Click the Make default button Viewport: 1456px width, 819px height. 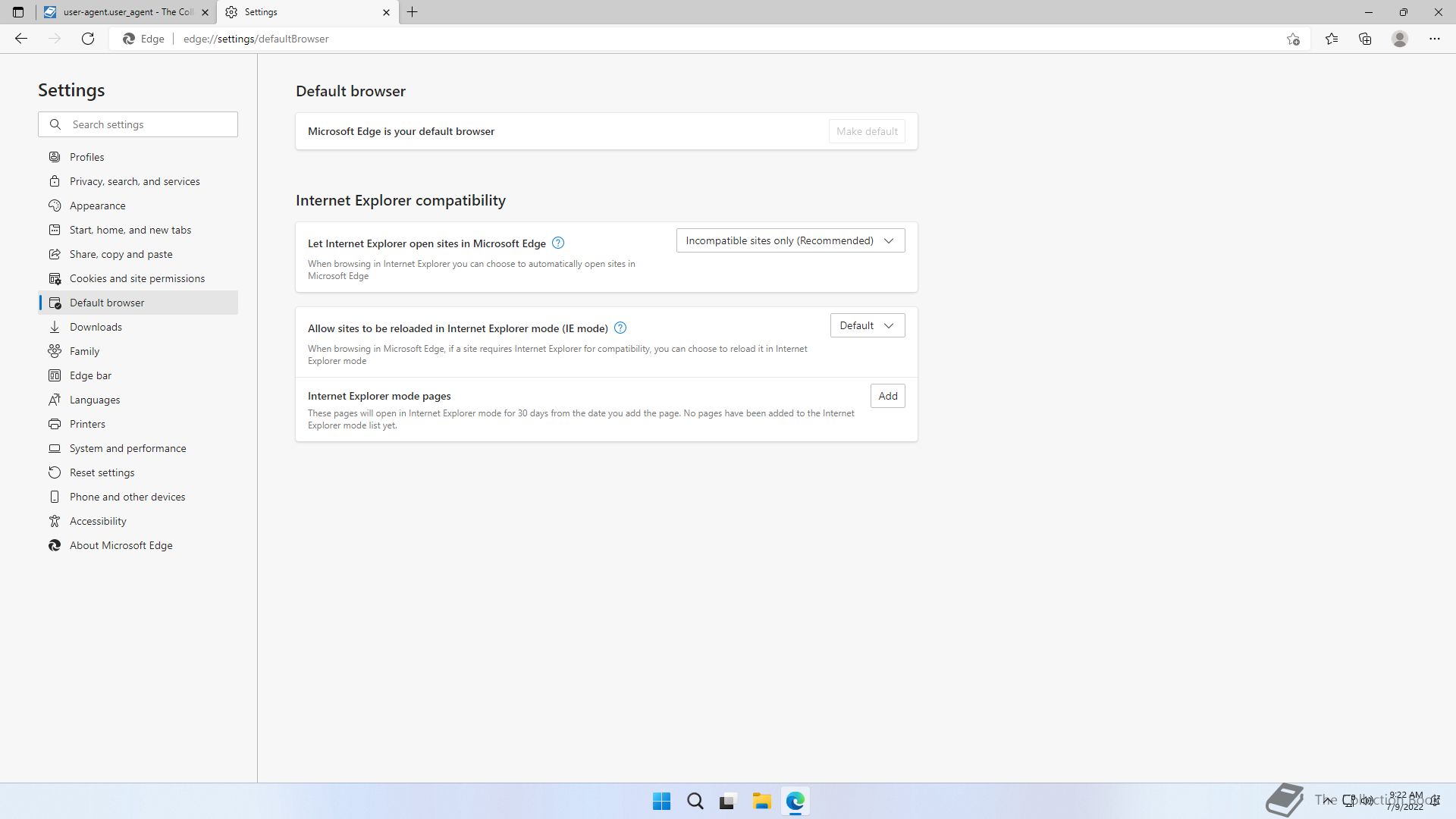[867, 131]
